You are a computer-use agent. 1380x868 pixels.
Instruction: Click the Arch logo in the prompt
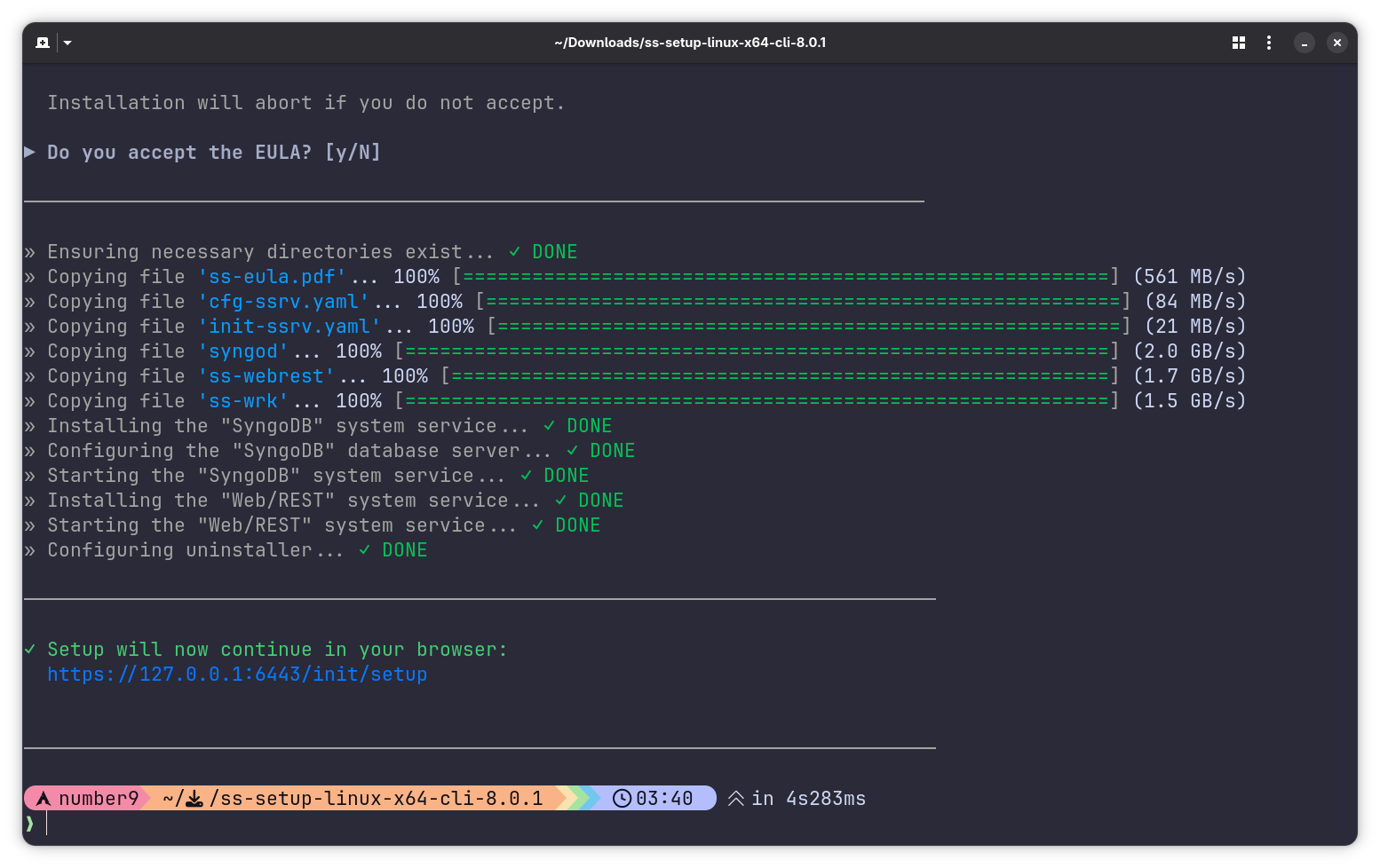click(43, 798)
